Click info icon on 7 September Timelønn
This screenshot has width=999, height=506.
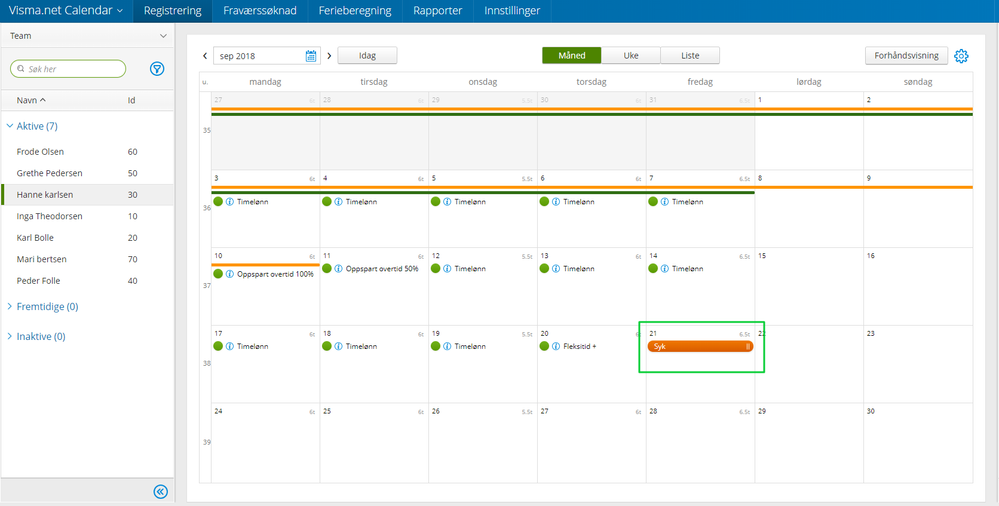(x=665, y=201)
